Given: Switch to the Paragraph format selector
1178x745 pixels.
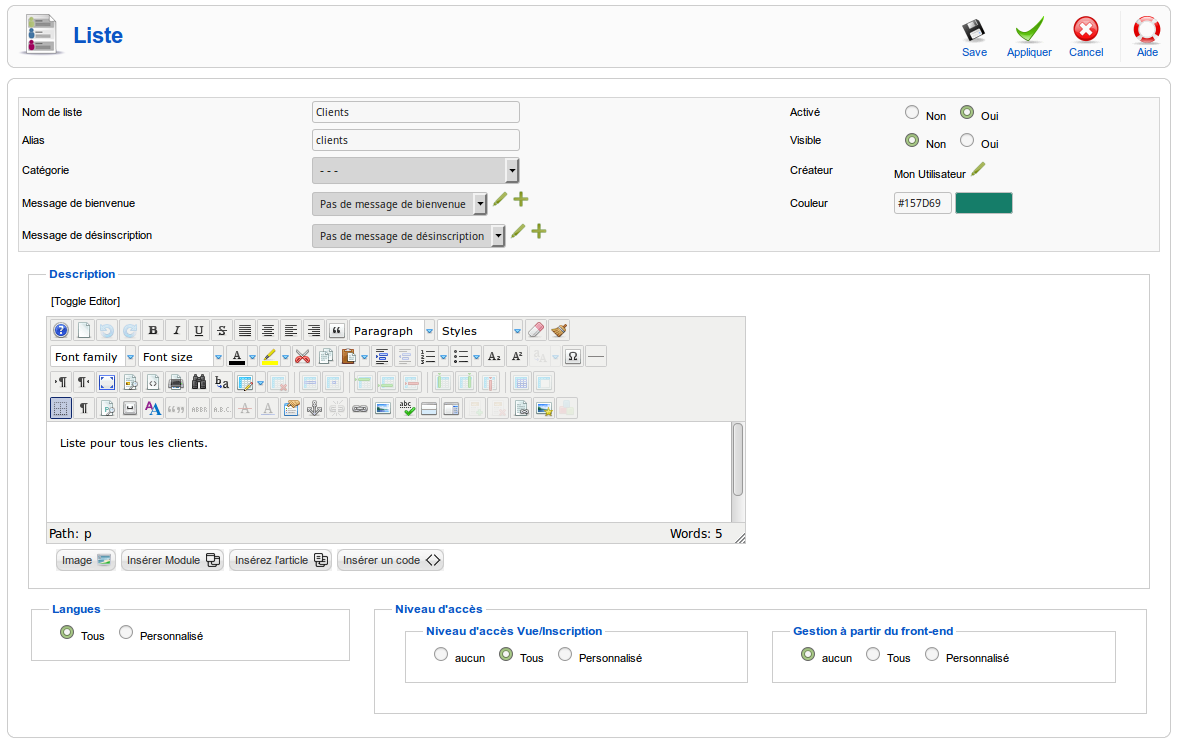Looking at the screenshot, I should 390,329.
